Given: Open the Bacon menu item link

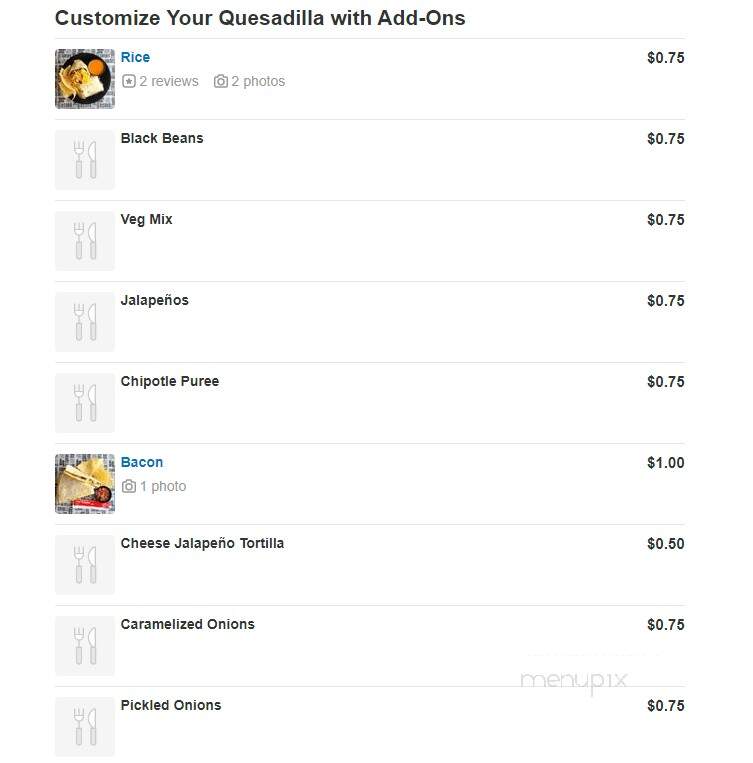Looking at the screenshot, I should click(142, 462).
